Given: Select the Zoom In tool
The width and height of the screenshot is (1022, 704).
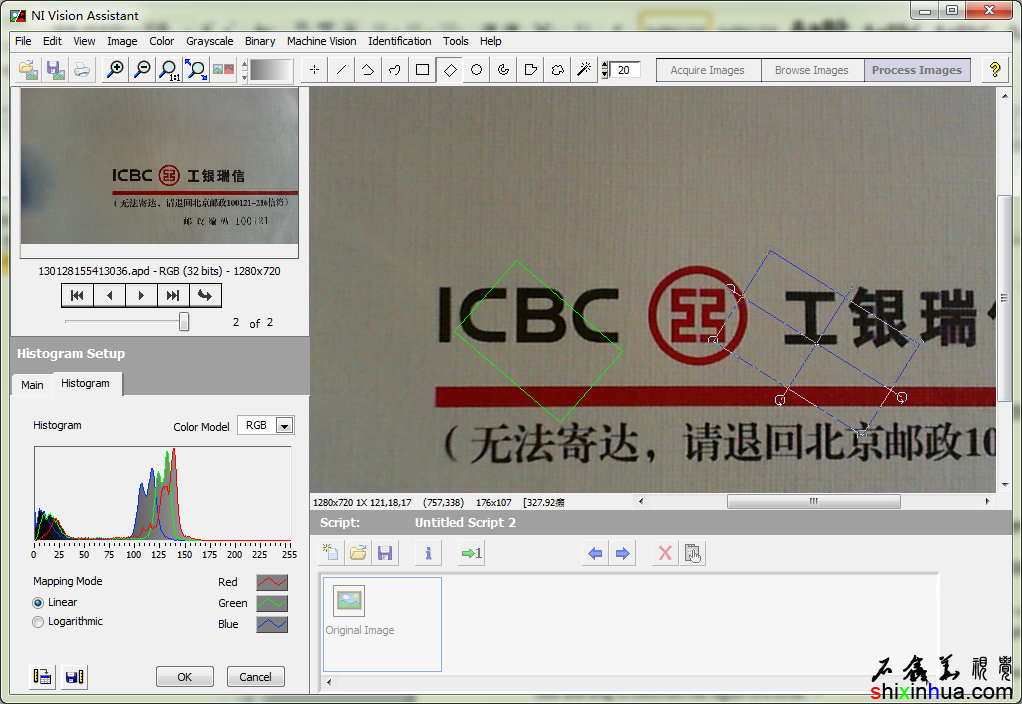Looking at the screenshot, I should click(115, 70).
